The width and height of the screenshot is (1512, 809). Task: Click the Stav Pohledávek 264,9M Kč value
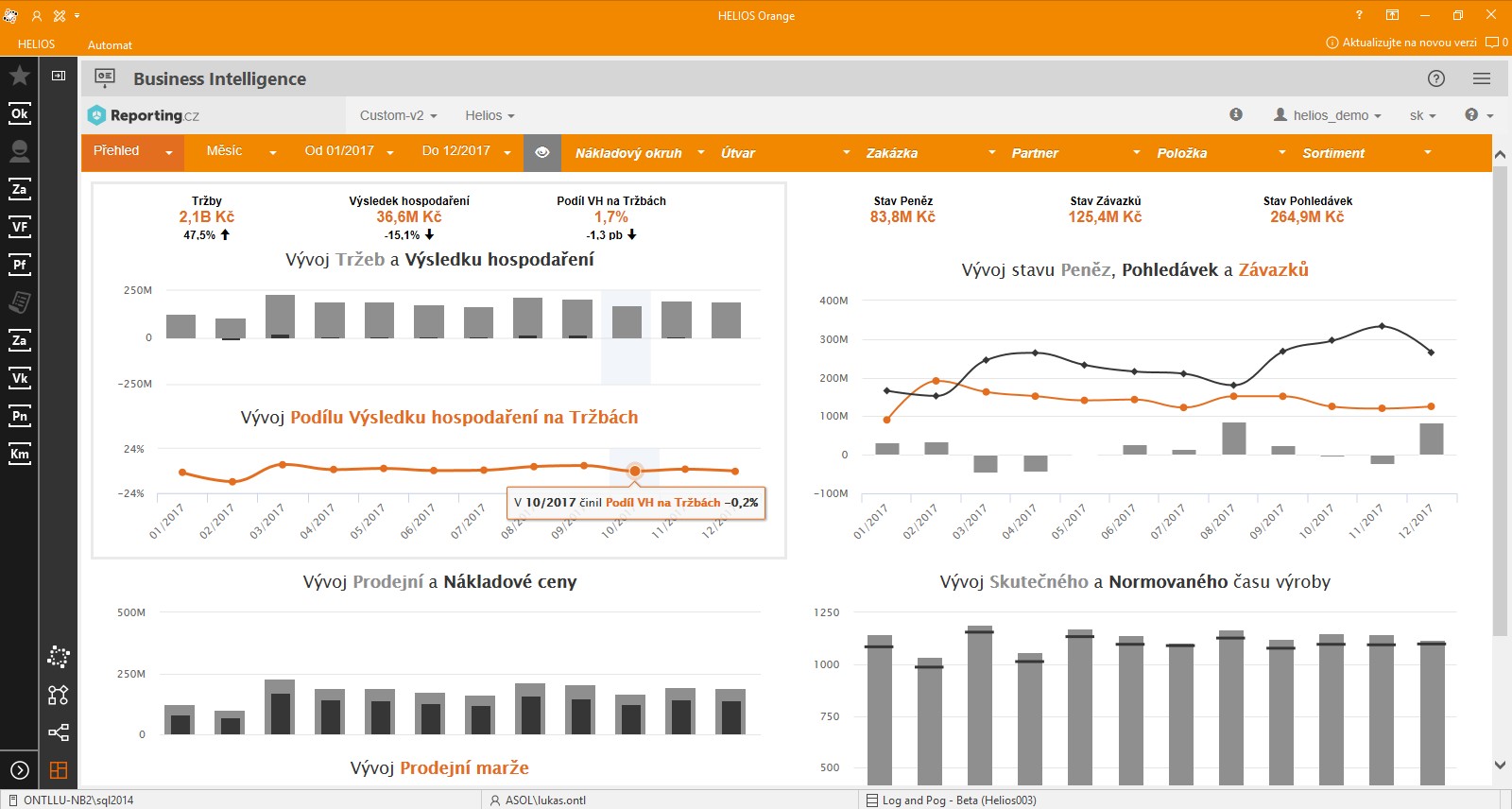(1307, 216)
